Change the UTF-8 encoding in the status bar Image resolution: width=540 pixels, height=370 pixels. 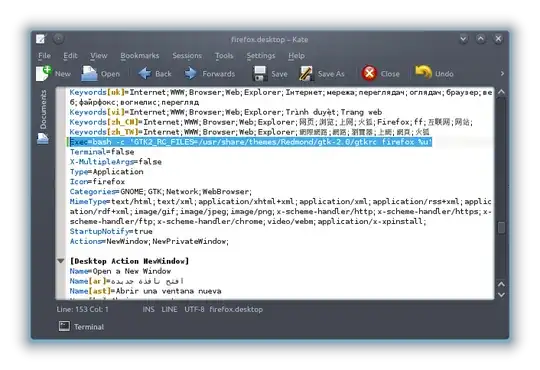(x=194, y=309)
